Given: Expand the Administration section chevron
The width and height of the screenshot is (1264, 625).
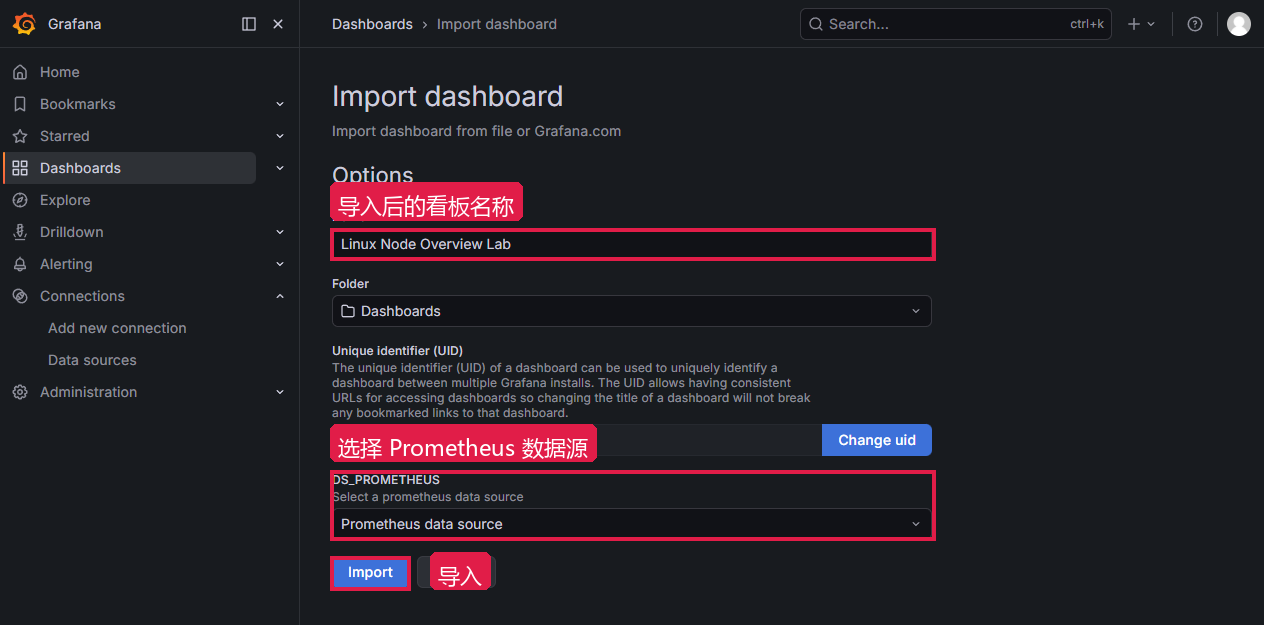Looking at the screenshot, I should [280, 392].
